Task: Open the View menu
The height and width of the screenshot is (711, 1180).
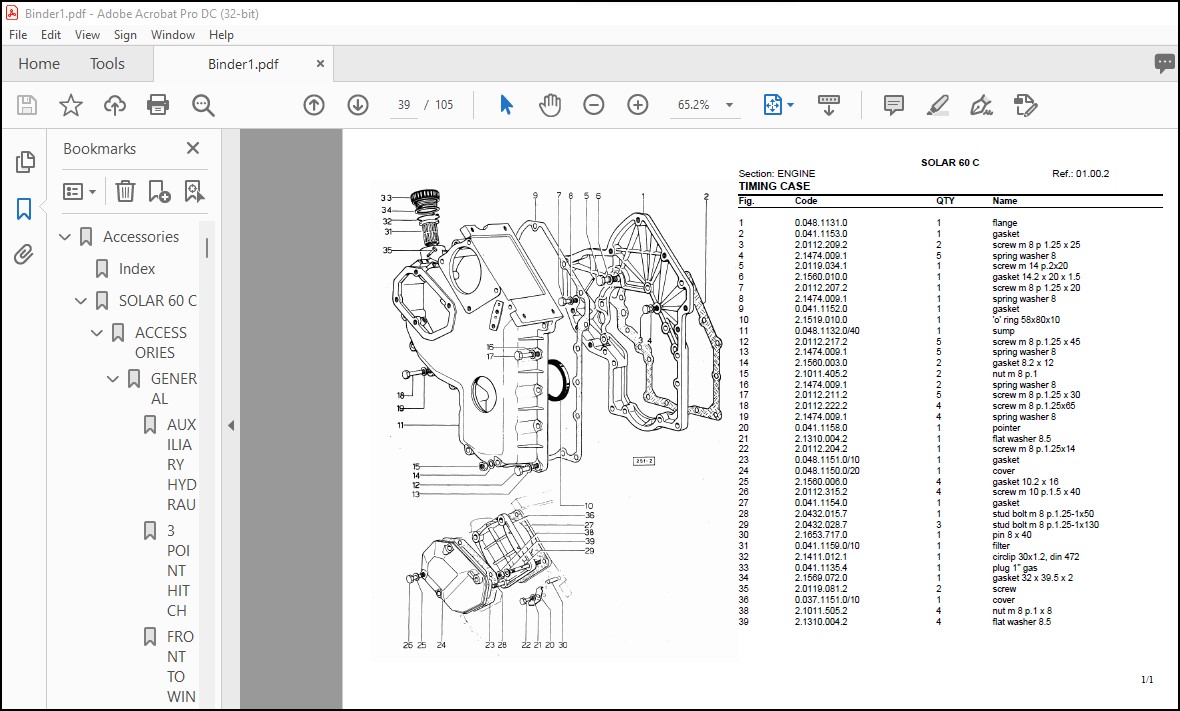Action: [87, 35]
